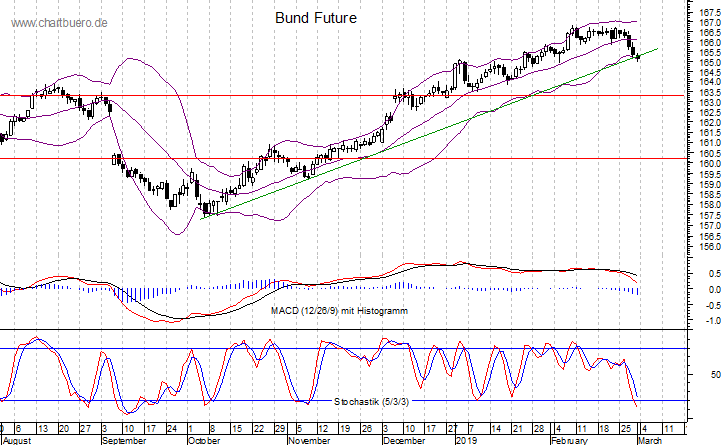Click the '13' date label in August
The image size is (723, 445).
[42, 429]
